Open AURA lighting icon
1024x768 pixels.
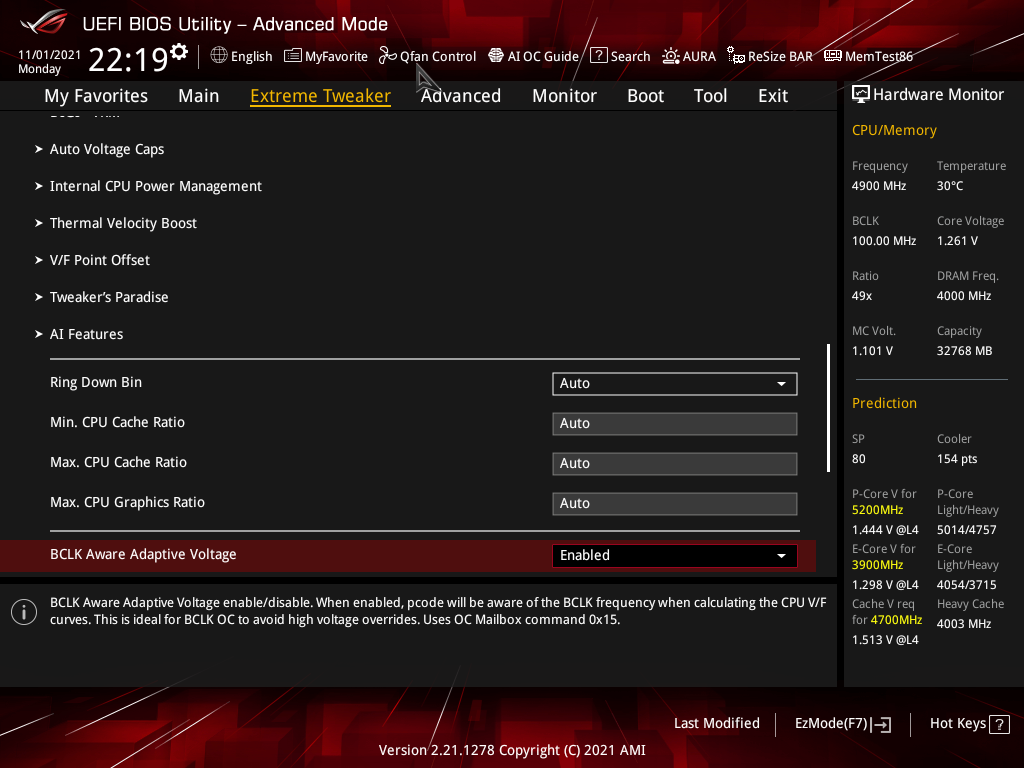pos(671,56)
